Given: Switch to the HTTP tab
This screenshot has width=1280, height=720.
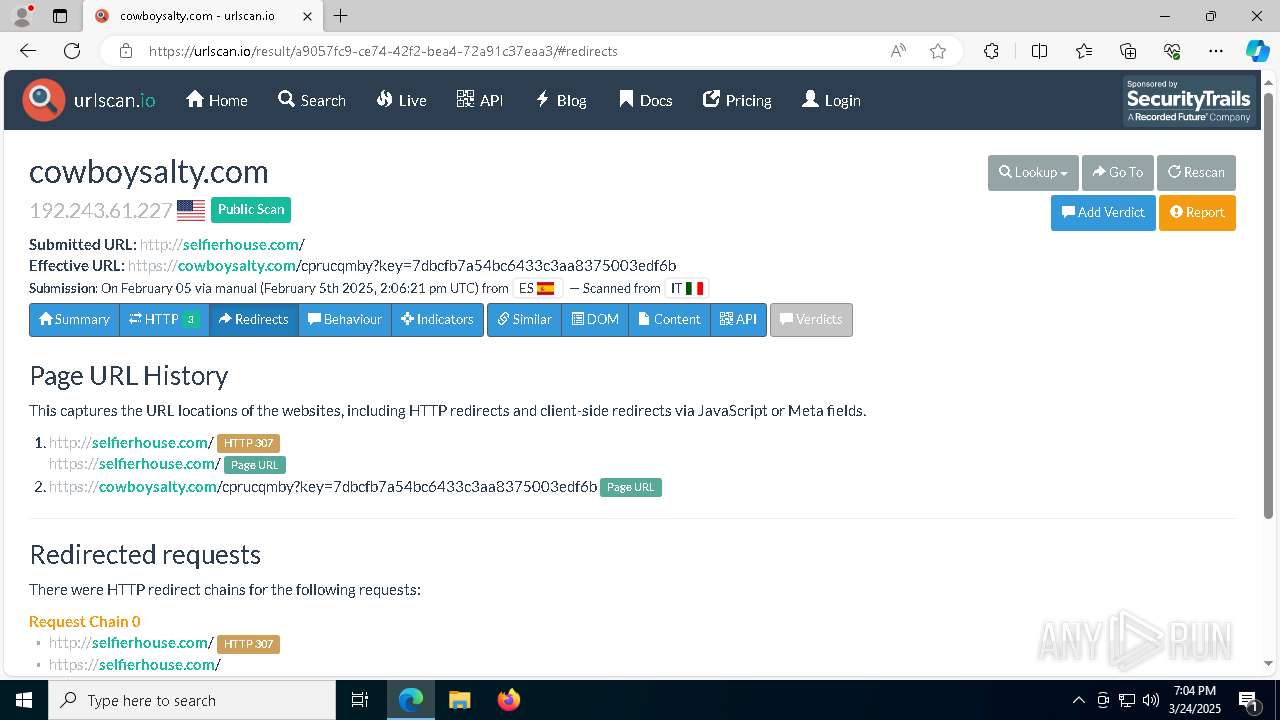Looking at the screenshot, I should (164, 319).
